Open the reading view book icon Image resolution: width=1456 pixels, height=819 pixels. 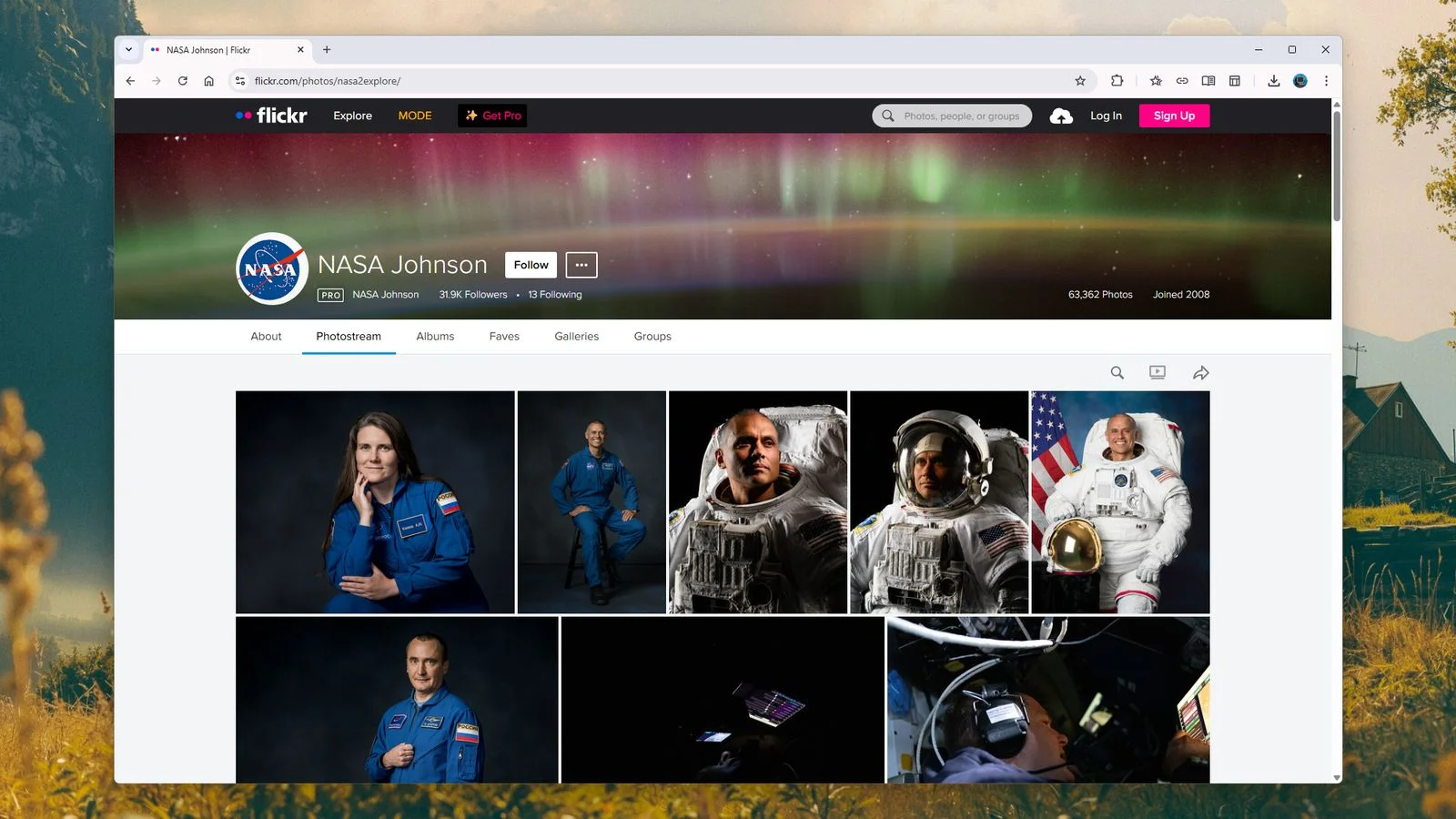point(1208,81)
